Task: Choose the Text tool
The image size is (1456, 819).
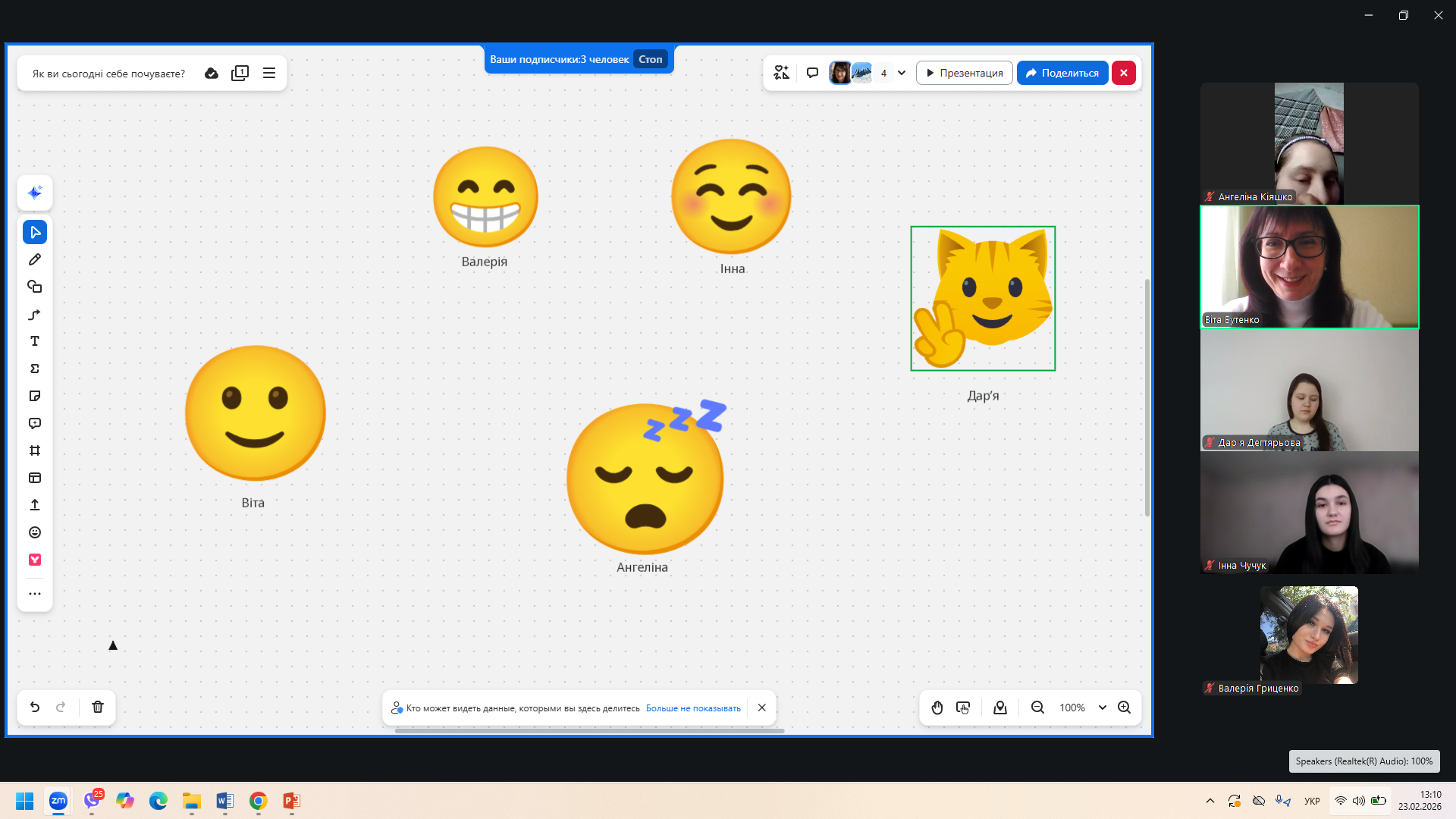Action: coord(35,341)
